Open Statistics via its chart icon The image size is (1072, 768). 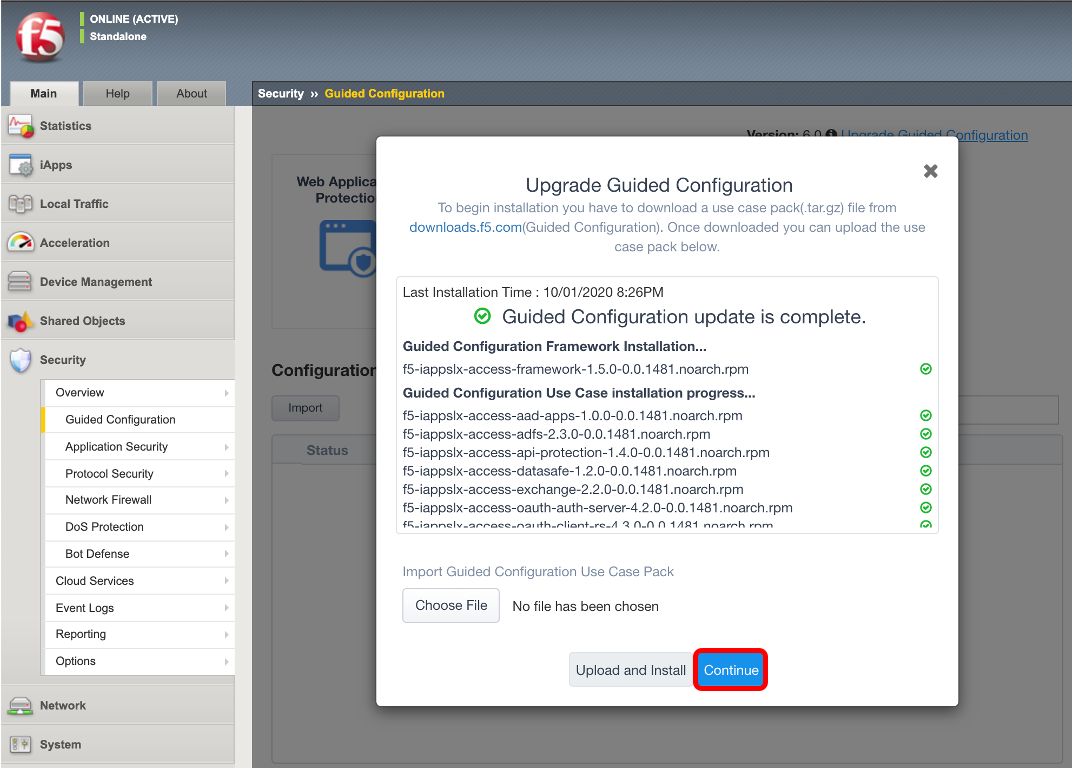(21, 126)
